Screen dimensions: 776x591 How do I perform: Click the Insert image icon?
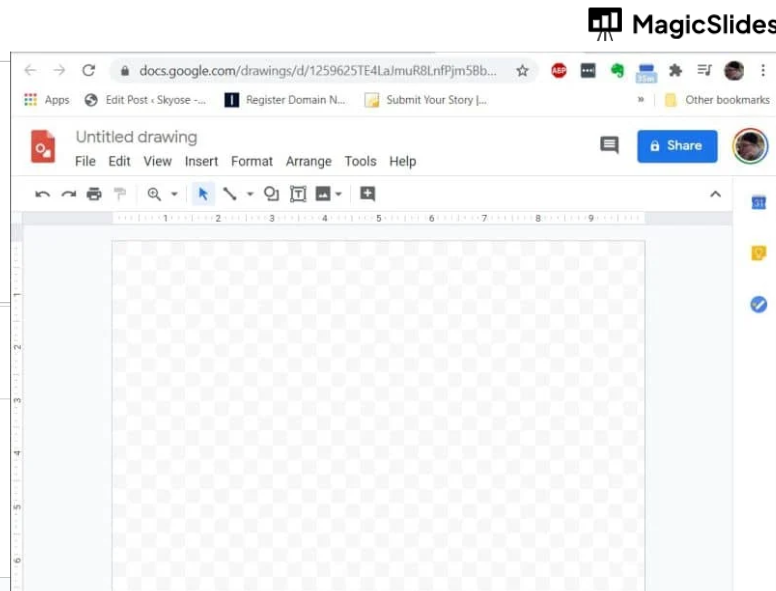coord(323,194)
